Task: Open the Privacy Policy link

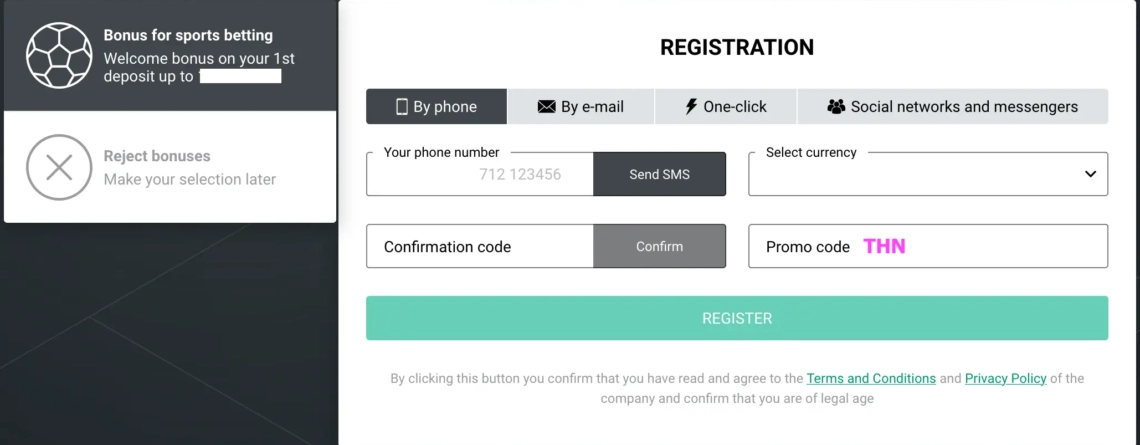Action: point(1005,378)
